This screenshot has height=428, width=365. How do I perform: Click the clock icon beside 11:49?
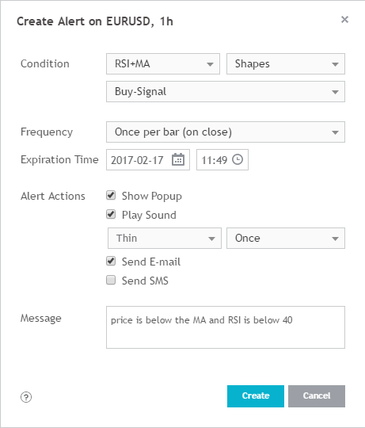tap(237, 160)
